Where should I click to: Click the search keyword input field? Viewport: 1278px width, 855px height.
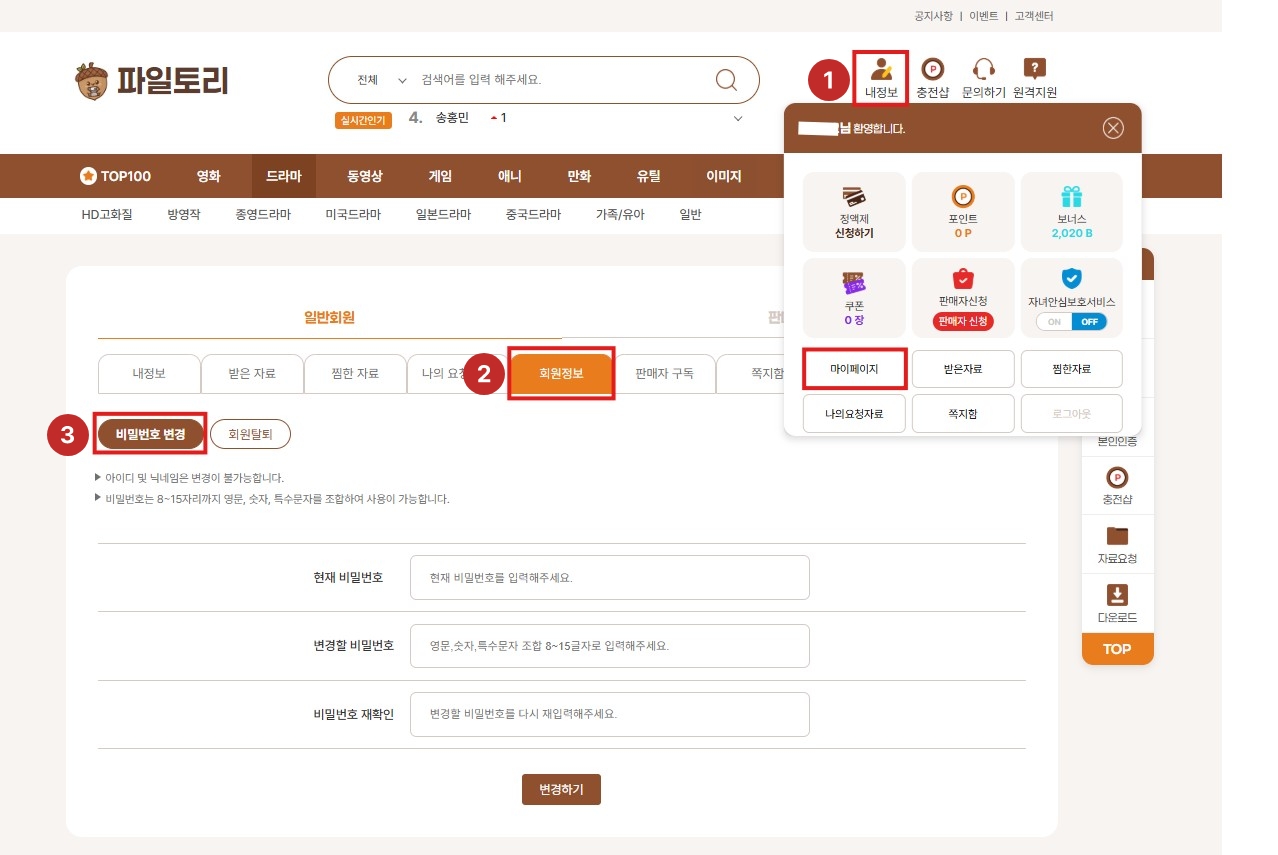[560, 80]
